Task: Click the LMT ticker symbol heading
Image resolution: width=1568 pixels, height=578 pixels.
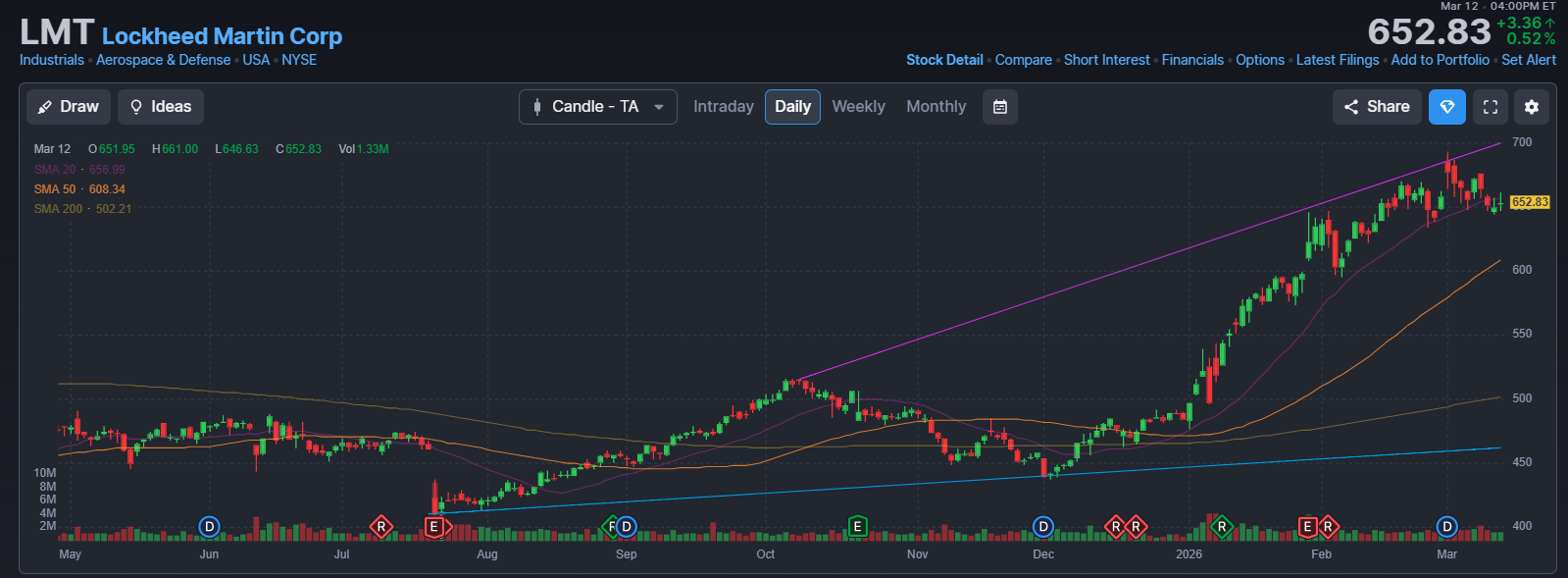Action: click(57, 32)
